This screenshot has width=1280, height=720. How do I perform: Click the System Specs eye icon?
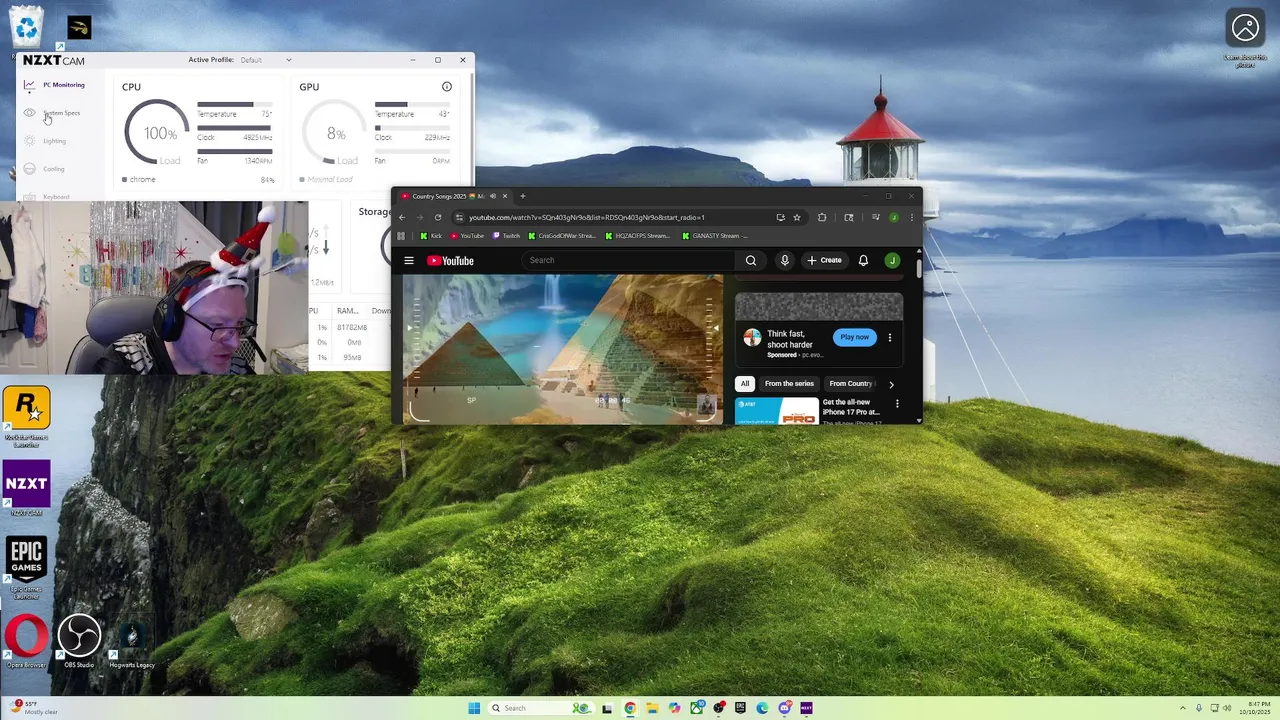coord(29,113)
